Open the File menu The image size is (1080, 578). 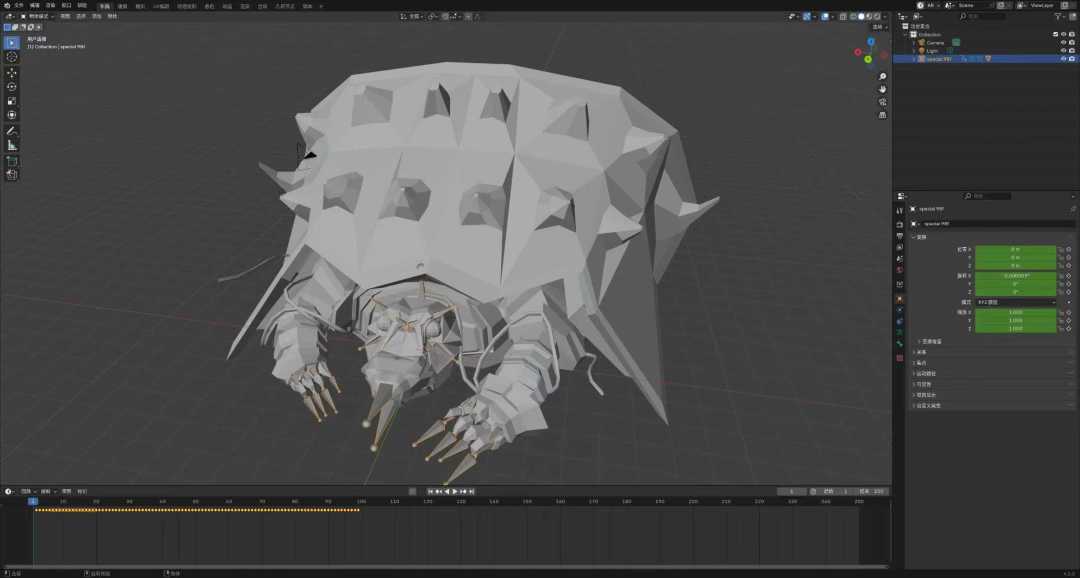[19, 5]
